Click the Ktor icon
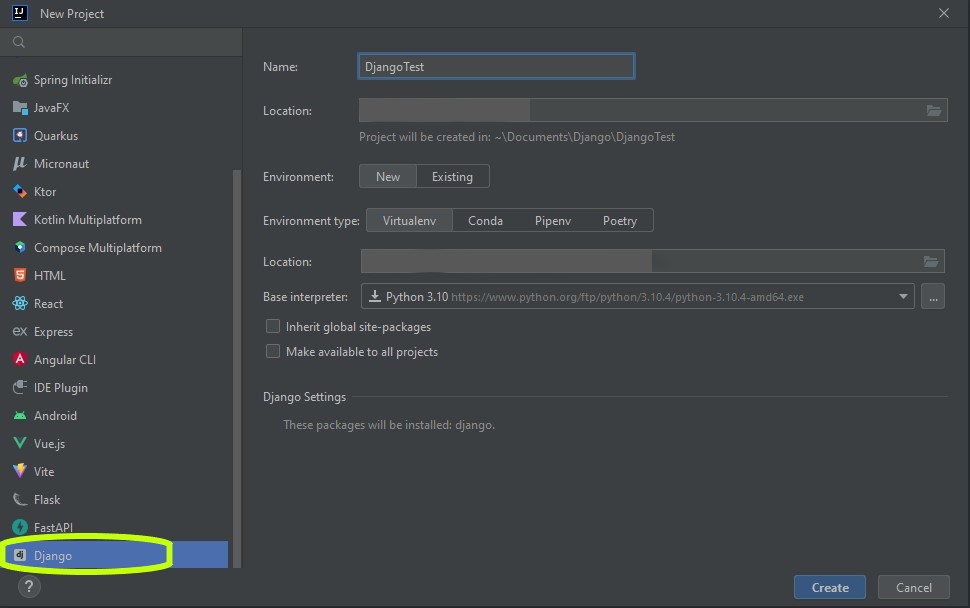The image size is (970, 608). (20, 192)
